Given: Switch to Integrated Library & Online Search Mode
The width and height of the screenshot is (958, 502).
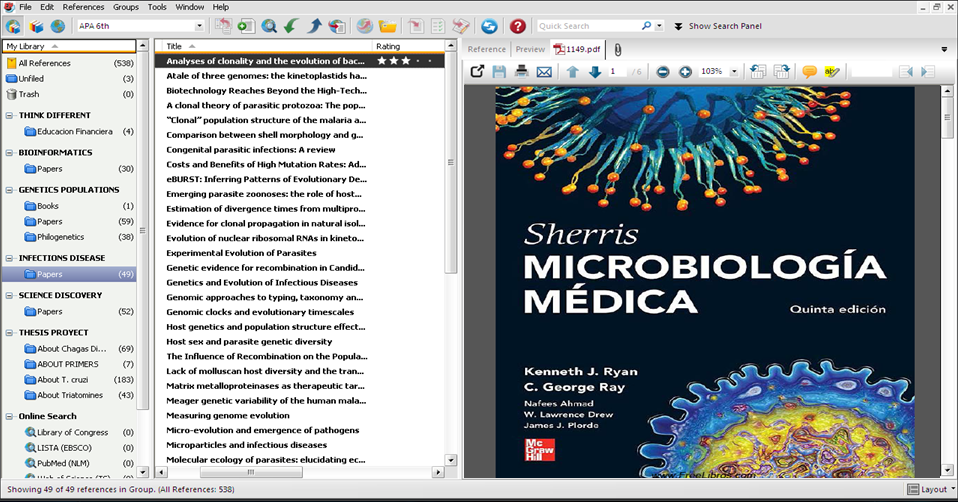Looking at the screenshot, I should click(13, 26).
